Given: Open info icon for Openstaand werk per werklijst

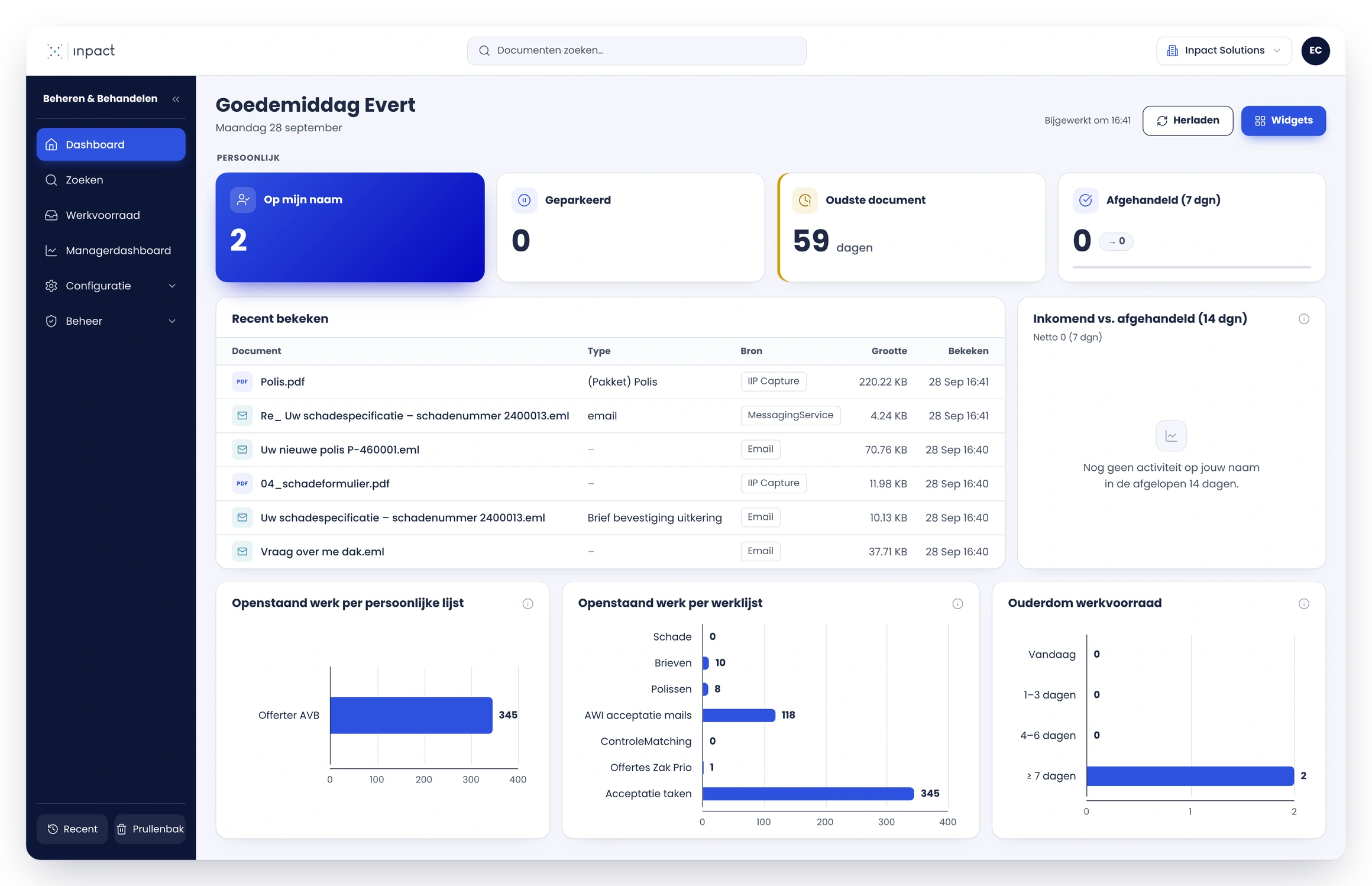Looking at the screenshot, I should click(957, 604).
